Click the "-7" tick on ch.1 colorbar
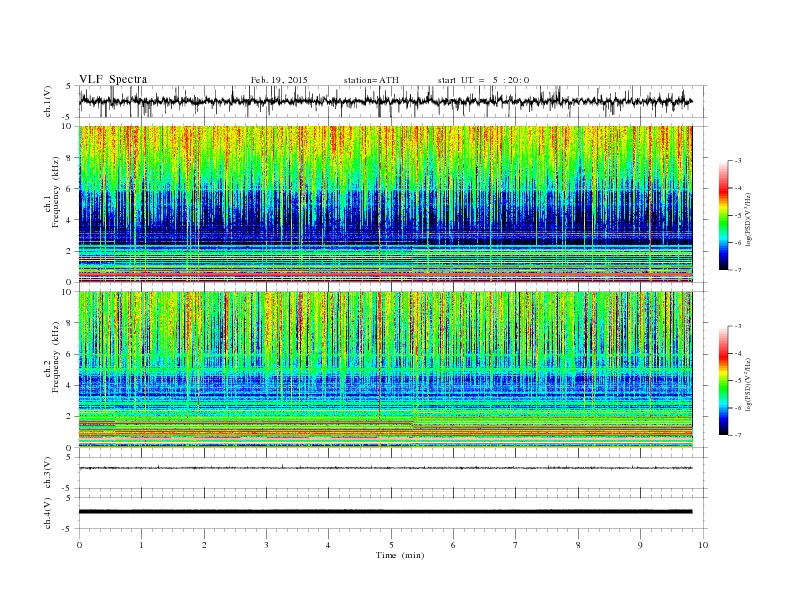Screen dimensions: 792x612 pyautogui.click(x=738, y=270)
